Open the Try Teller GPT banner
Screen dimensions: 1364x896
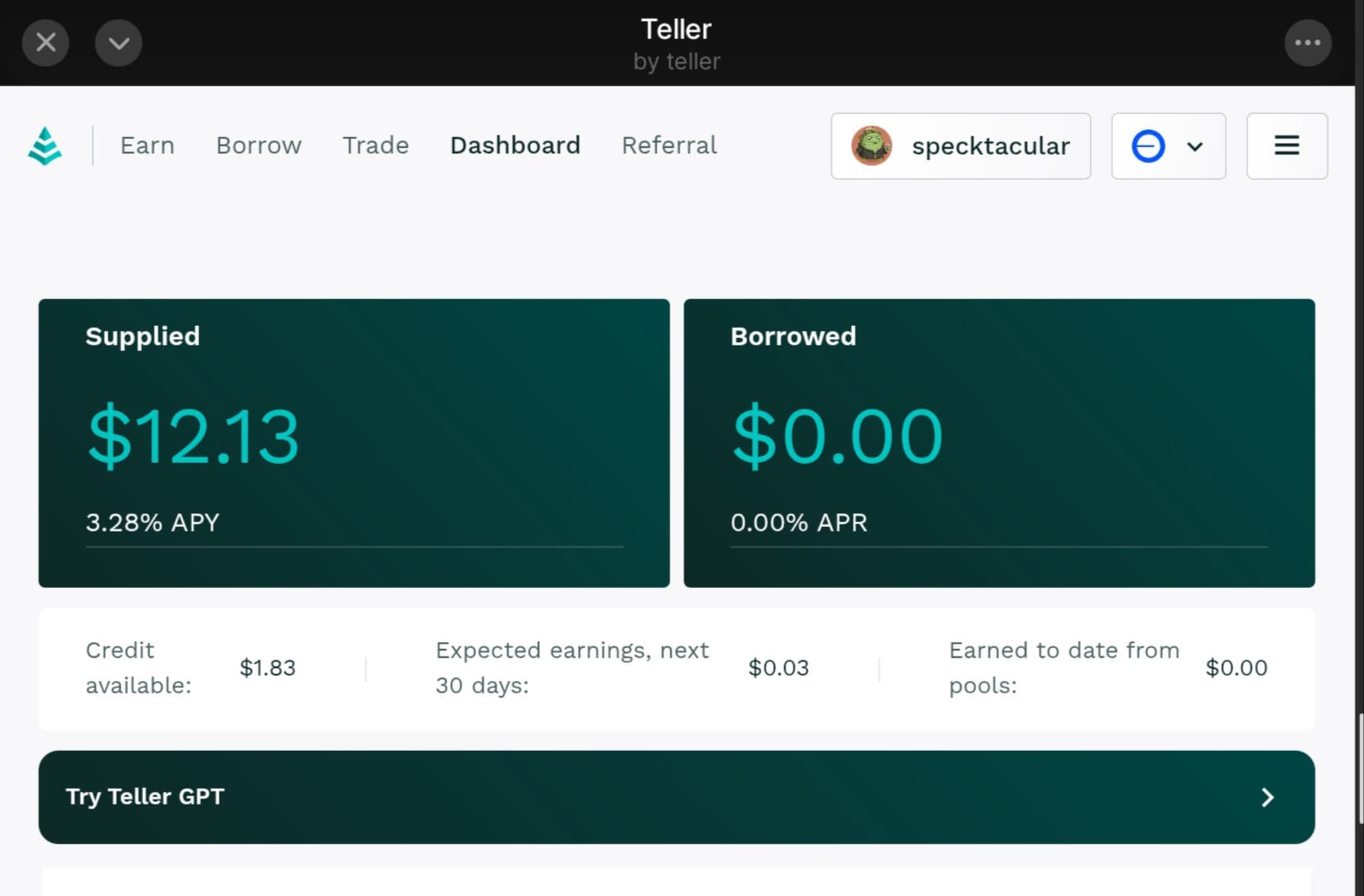tap(145, 796)
